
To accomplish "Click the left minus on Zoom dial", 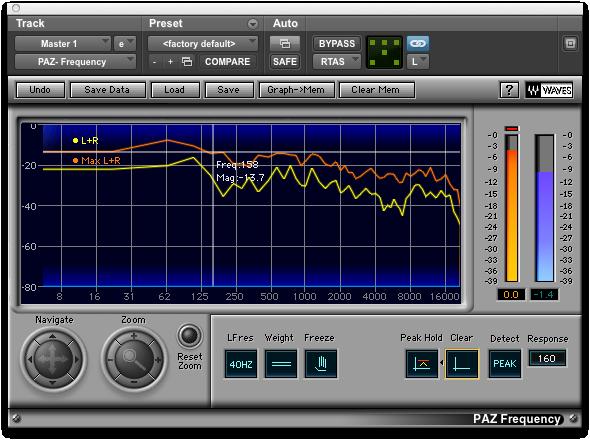I will click(110, 360).
